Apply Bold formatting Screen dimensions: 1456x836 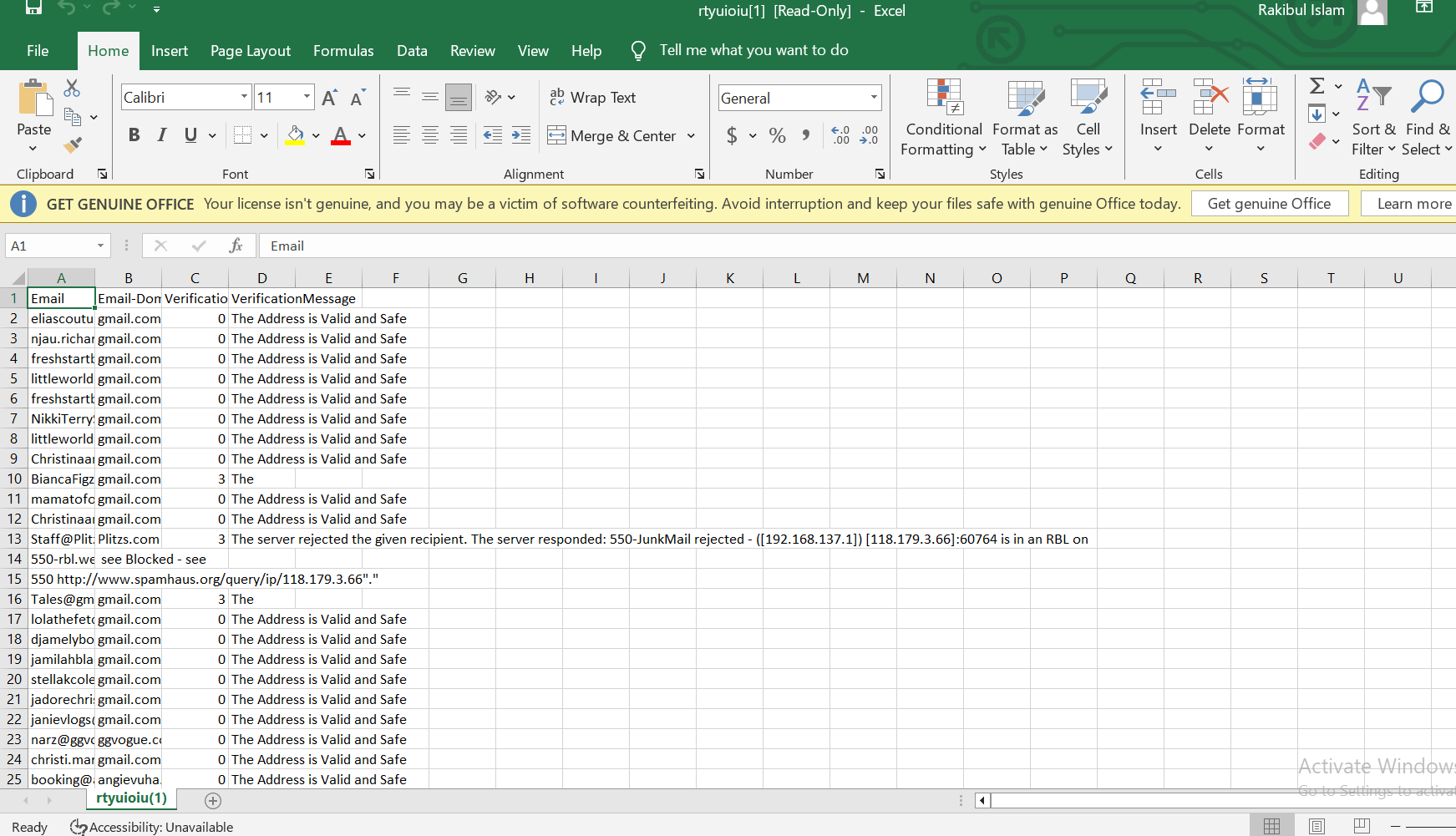134,134
